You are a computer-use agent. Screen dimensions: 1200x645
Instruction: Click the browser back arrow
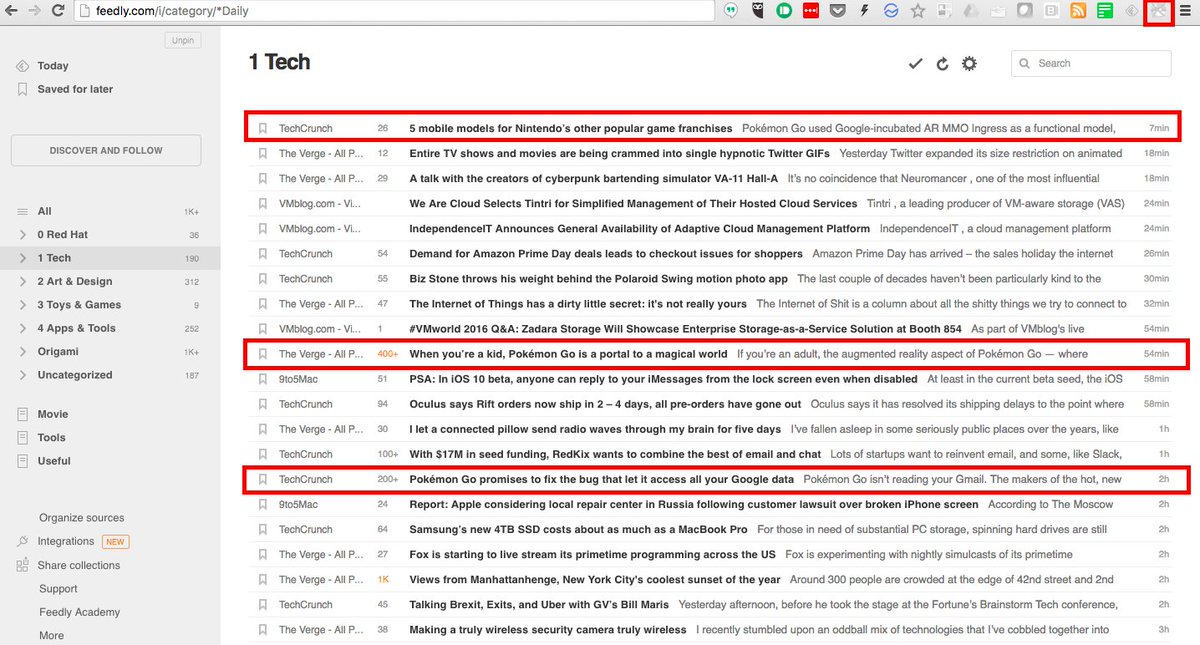11,11
